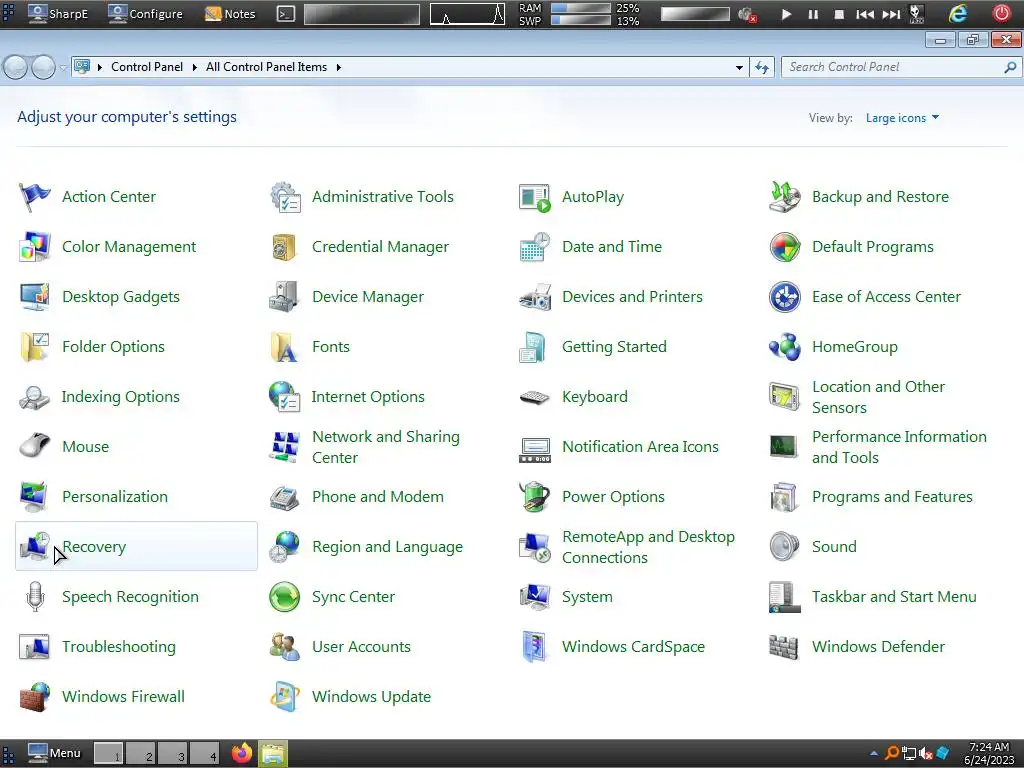1024x768 pixels.
Task: Click the Previous track media button
Action: pyautogui.click(x=865, y=14)
